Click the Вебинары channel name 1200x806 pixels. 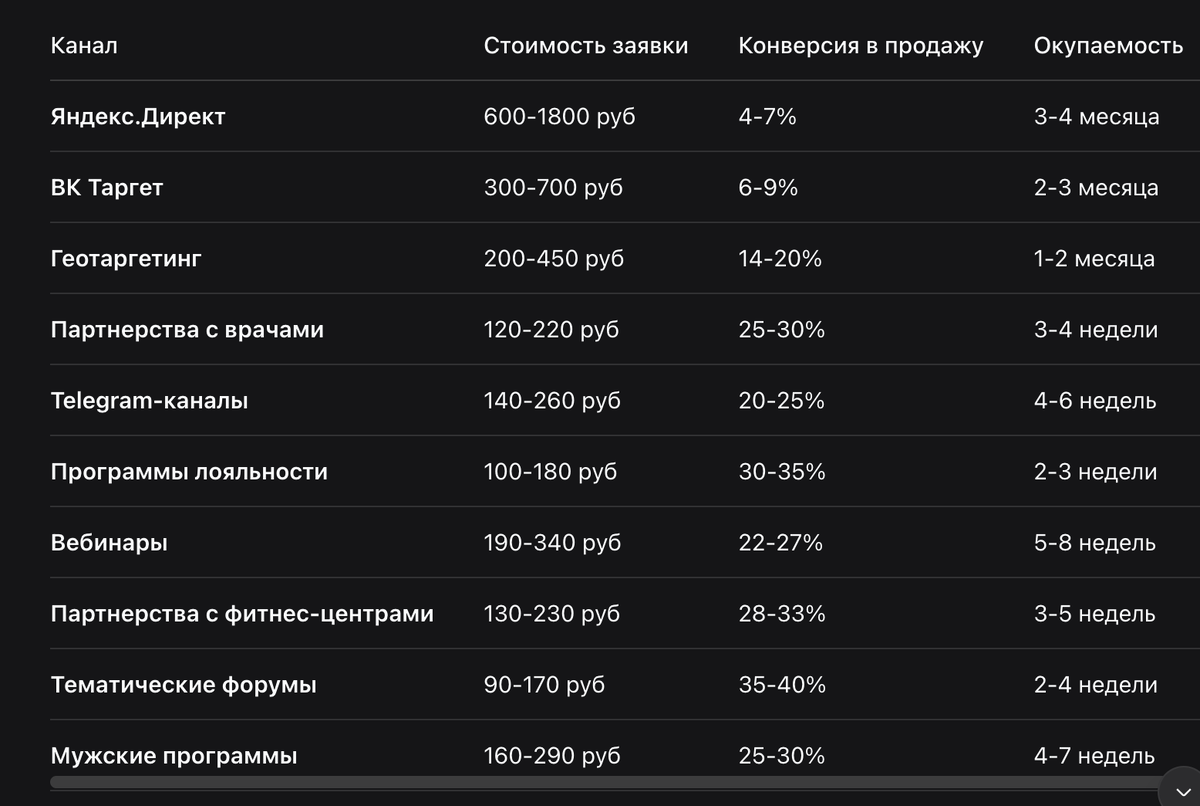[x=109, y=542]
